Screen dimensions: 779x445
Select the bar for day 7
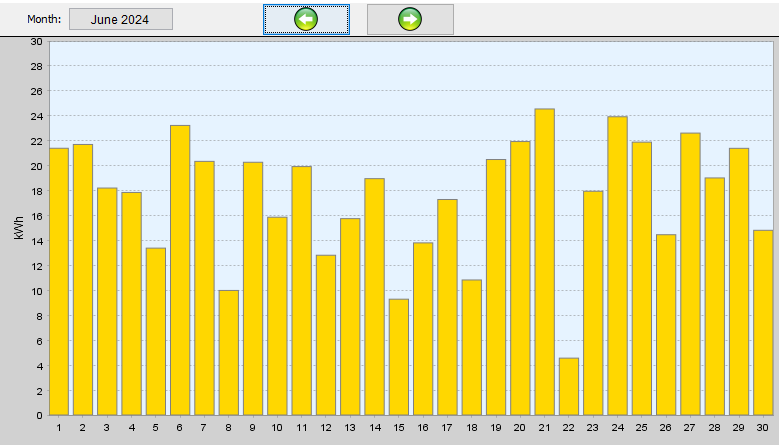[x=205, y=289]
